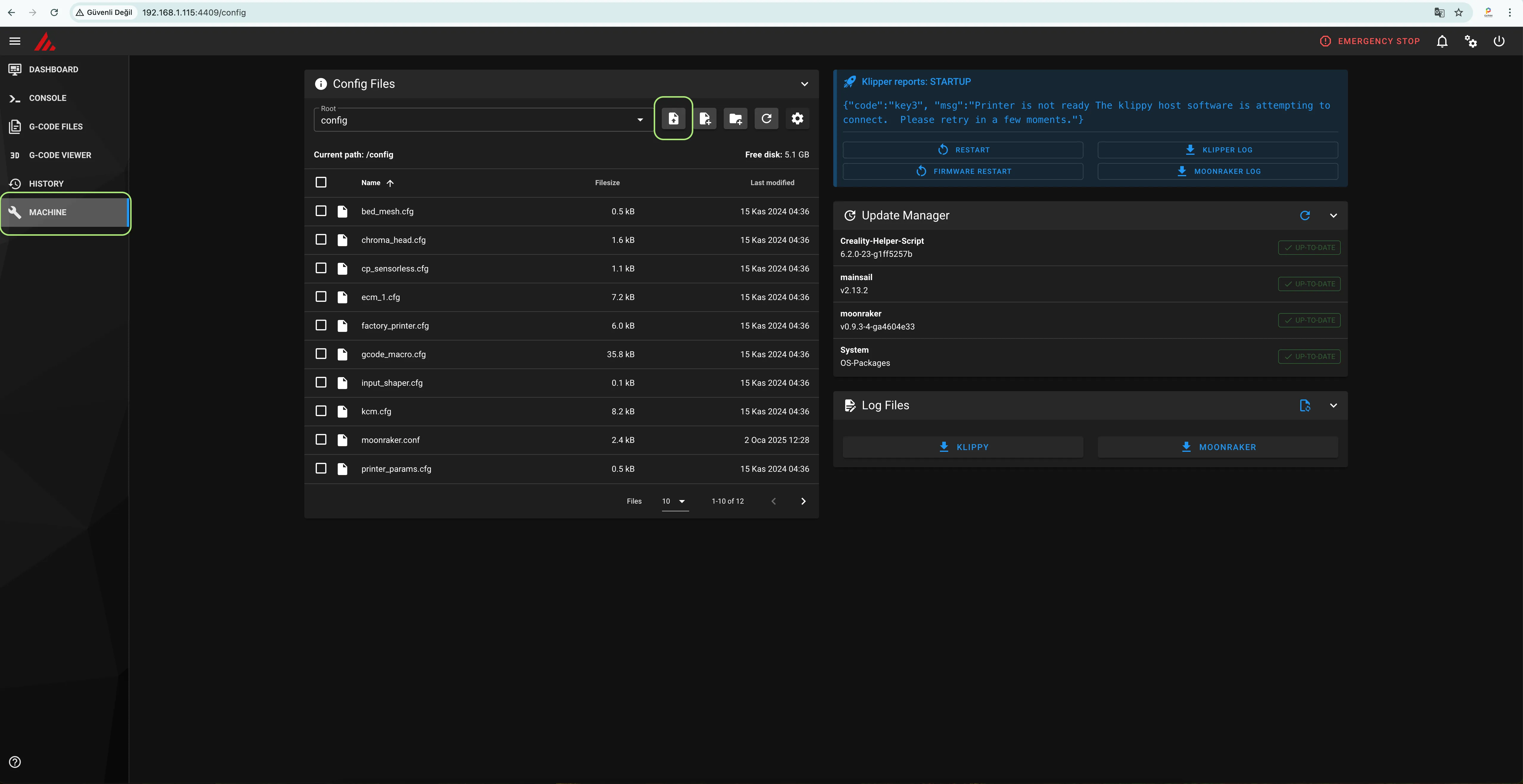Toggle the sidebar hamburger menu
The height and width of the screenshot is (784, 1523).
point(15,41)
